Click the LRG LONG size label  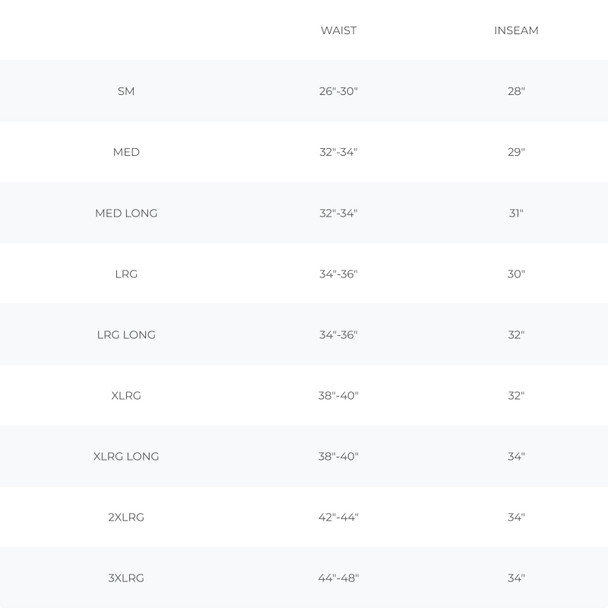(126, 335)
